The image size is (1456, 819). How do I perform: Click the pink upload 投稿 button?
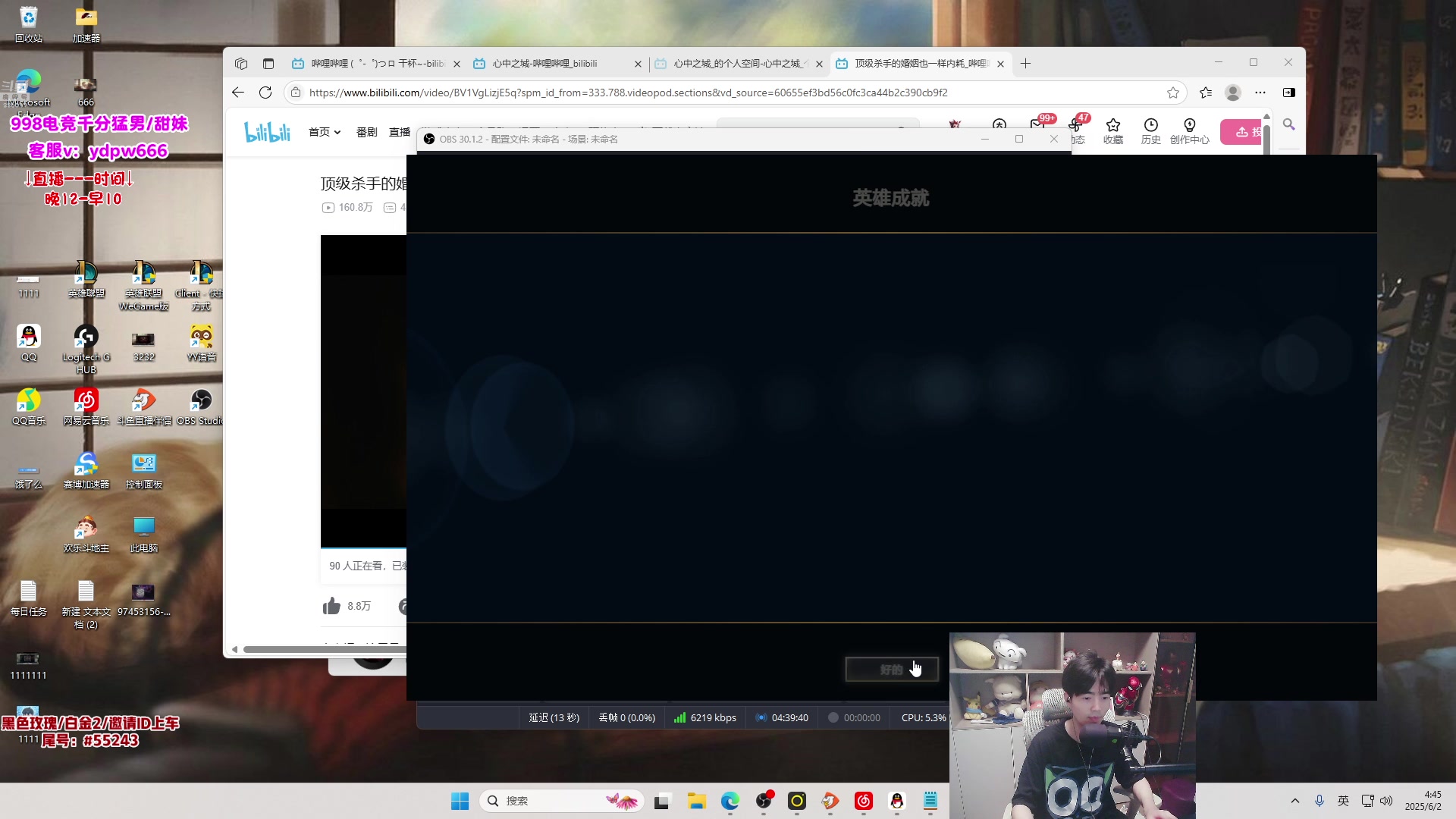point(1241,132)
